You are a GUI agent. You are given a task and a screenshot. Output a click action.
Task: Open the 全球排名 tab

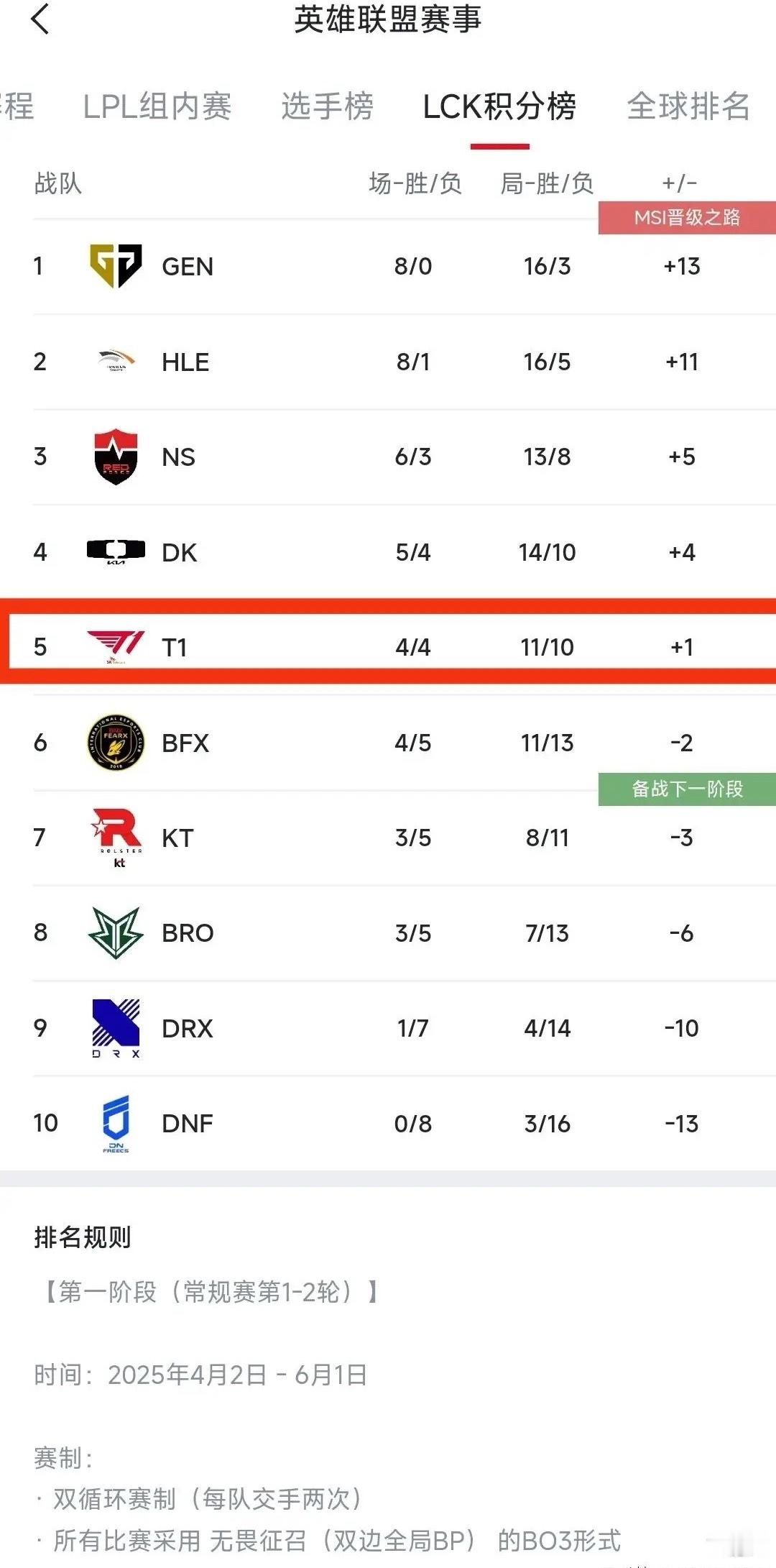688,106
